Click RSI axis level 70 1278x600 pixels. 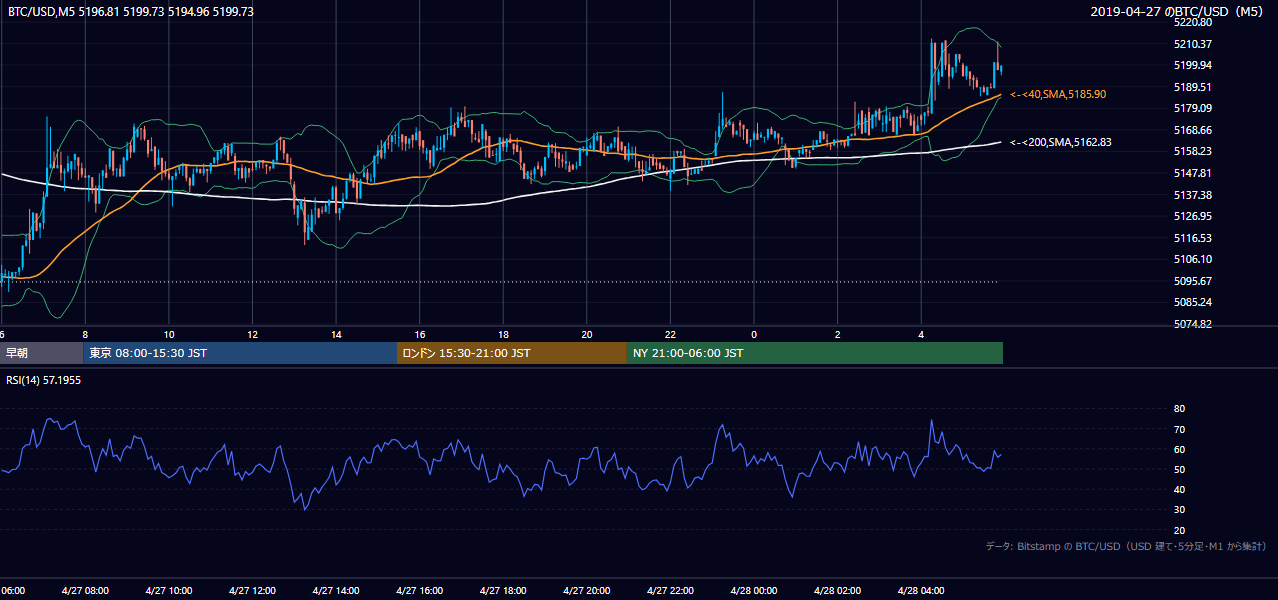pyautogui.click(x=1179, y=429)
